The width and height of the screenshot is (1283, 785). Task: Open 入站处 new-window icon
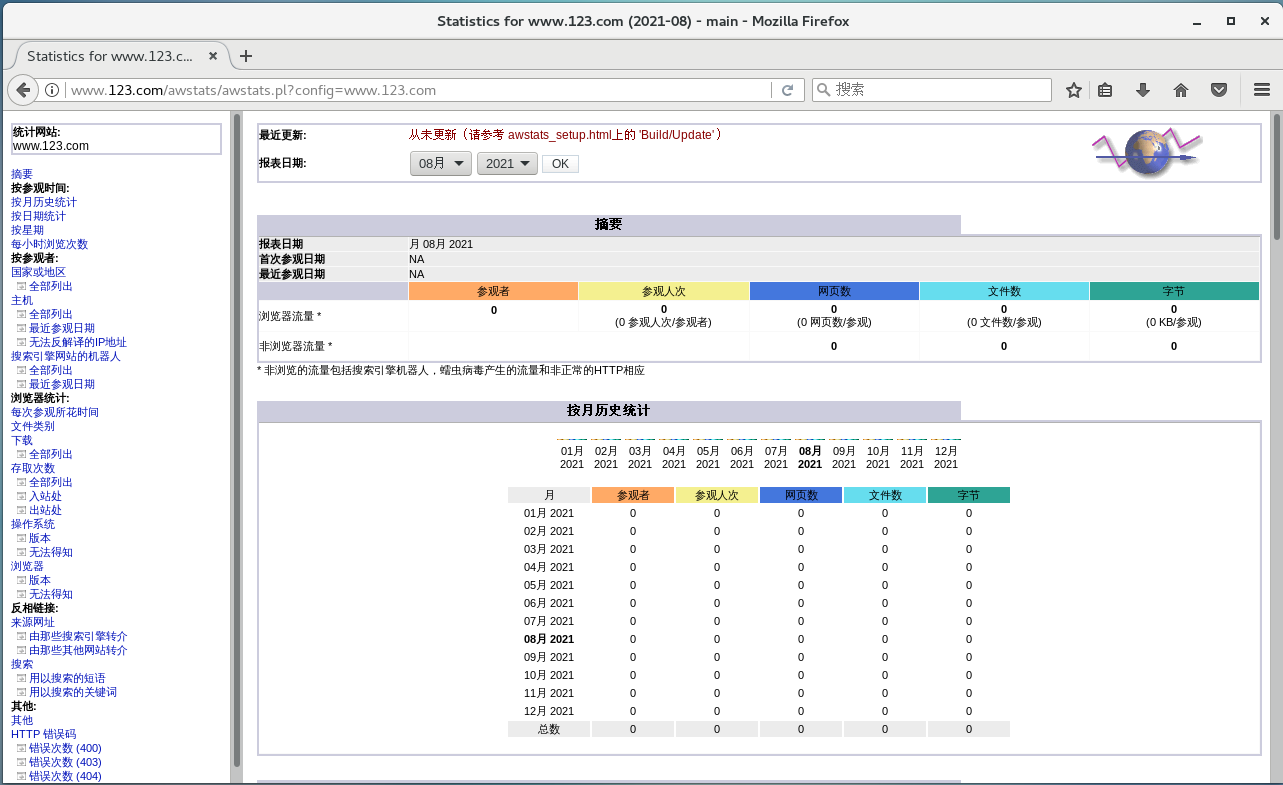click(x=21, y=497)
